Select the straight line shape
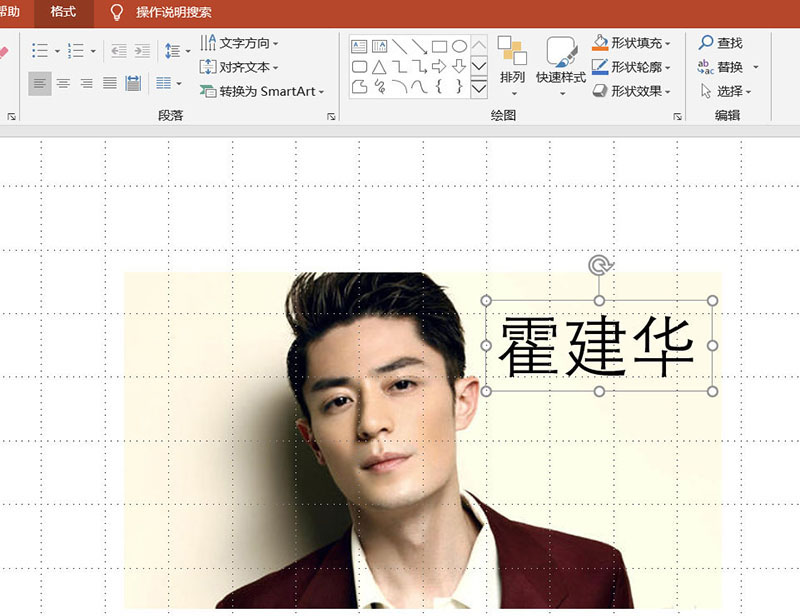Viewport: 800px width, 616px height. pyautogui.click(x=399, y=47)
